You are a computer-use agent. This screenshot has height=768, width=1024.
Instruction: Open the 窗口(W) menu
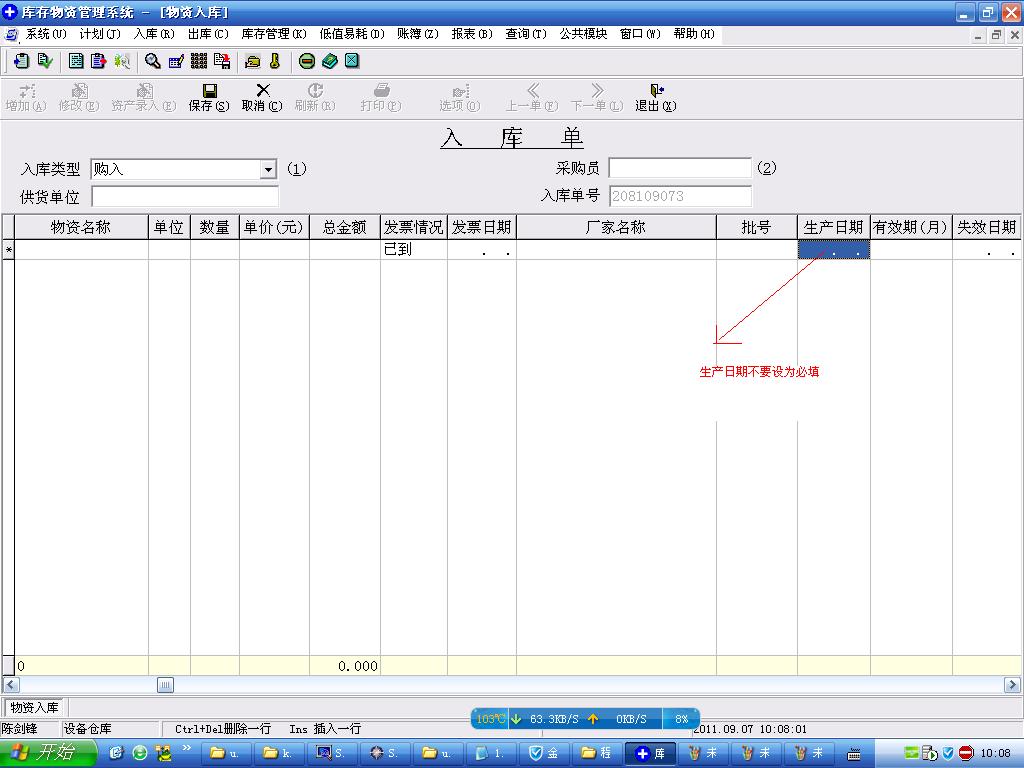640,34
